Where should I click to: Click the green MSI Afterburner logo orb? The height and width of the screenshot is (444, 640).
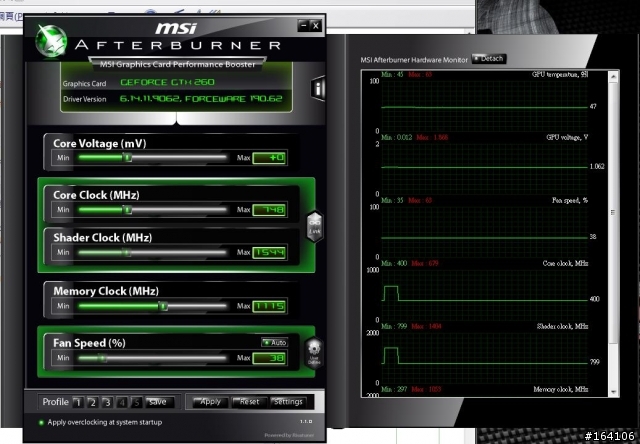(x=51, y=41)
